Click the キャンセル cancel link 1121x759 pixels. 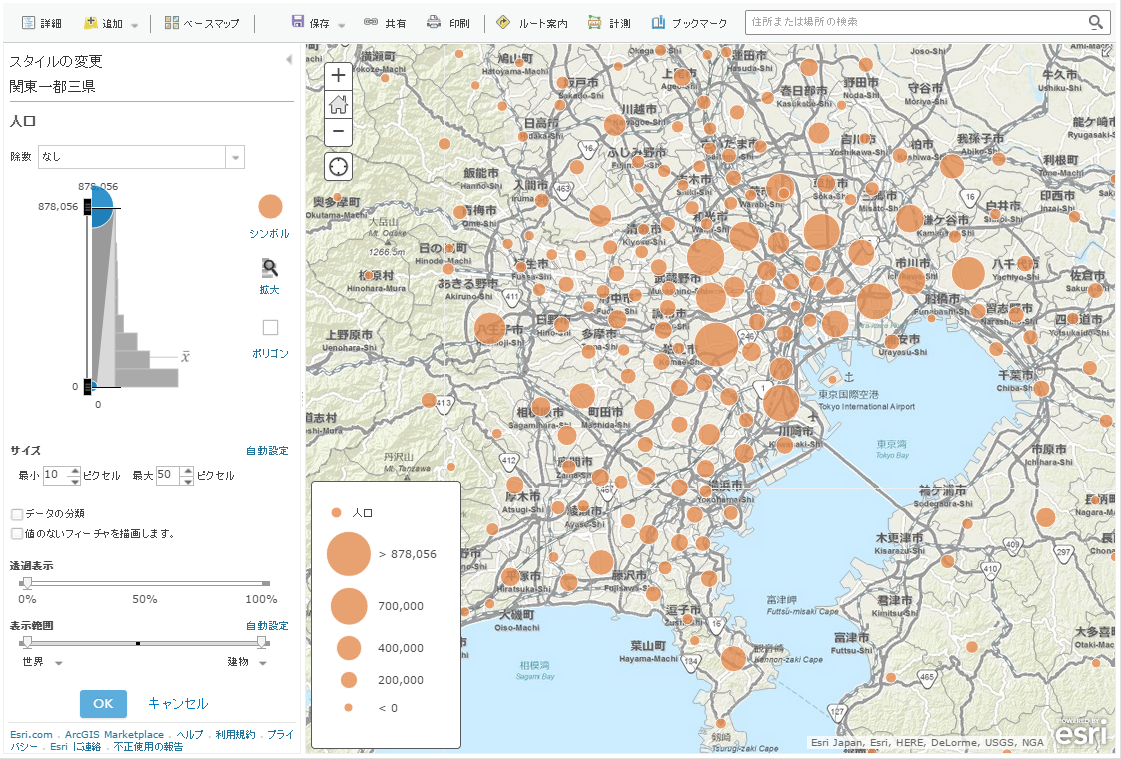point(178,703)
